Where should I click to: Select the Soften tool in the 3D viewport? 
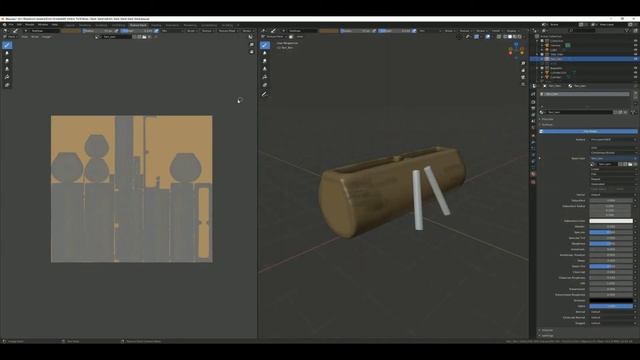tap(265, 53)
